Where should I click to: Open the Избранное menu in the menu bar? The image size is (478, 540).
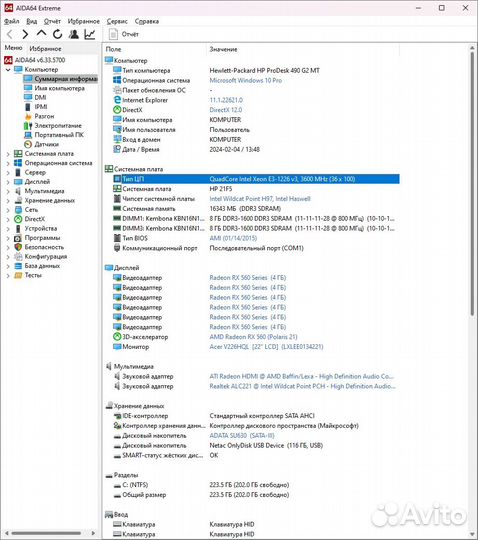coord(83,21)
